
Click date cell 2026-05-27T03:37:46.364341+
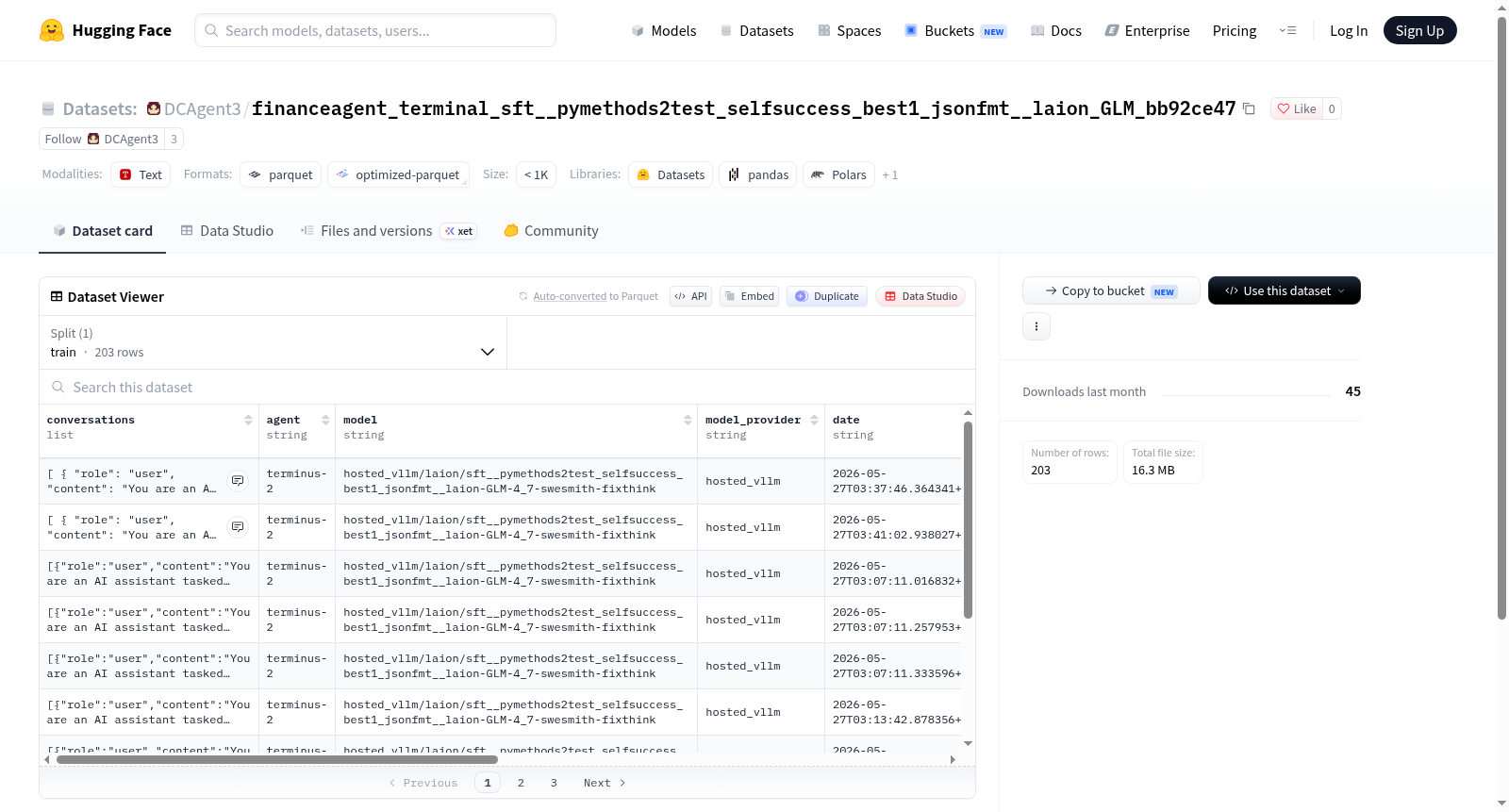[x=897, y=481]
